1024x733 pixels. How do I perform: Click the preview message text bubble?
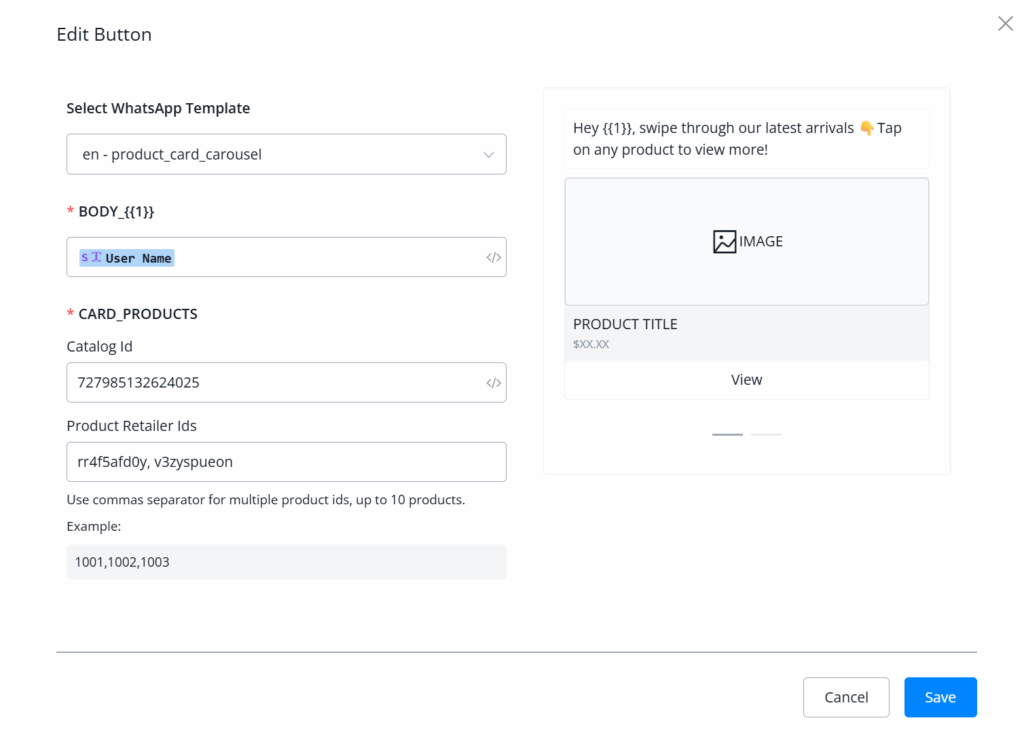click(746, 139)
